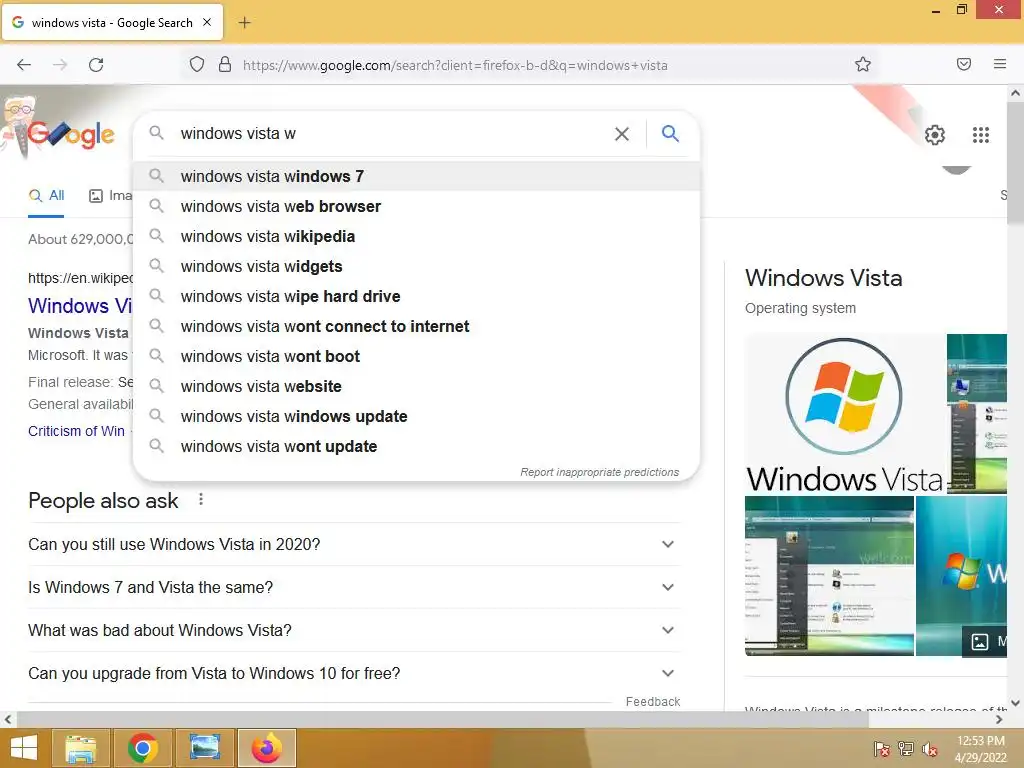Choose suggestion windows vista windows 7
Screen dimensions: 1024x768
click(416, 176)
